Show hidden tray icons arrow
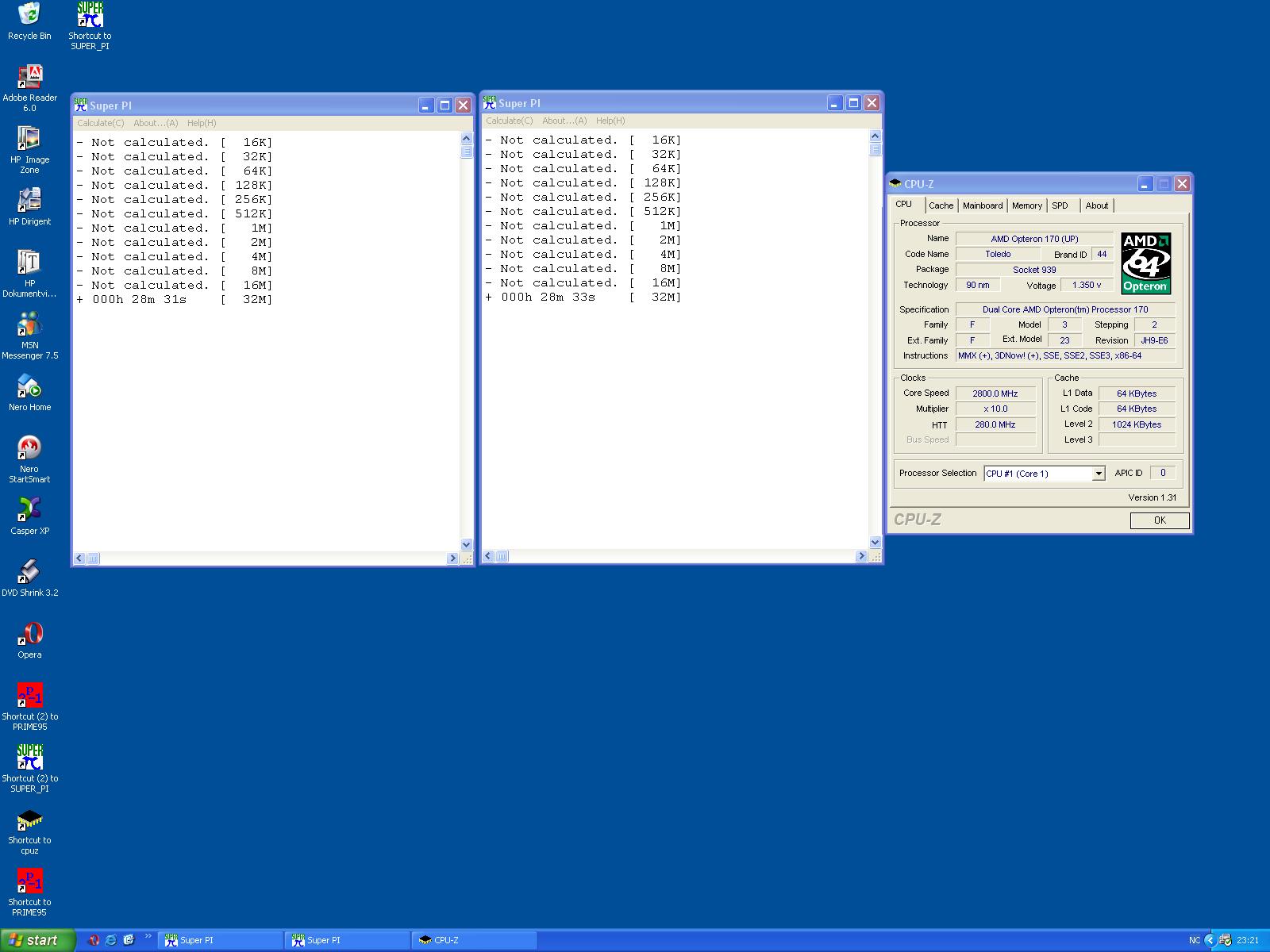This screenshot has width=1270, height=952. 1210,940
